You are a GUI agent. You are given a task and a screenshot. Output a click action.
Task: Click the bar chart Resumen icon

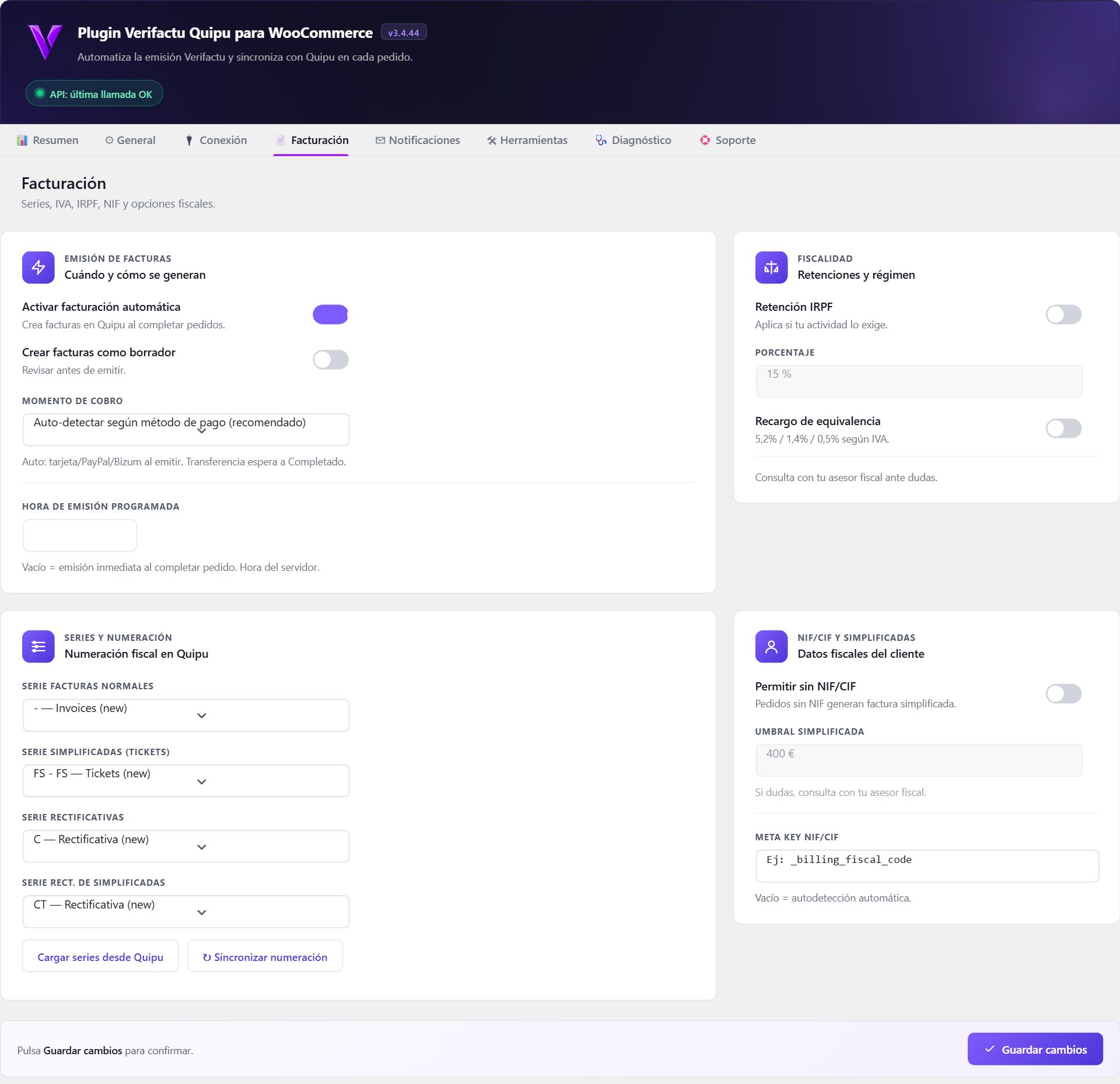point(22,140)
